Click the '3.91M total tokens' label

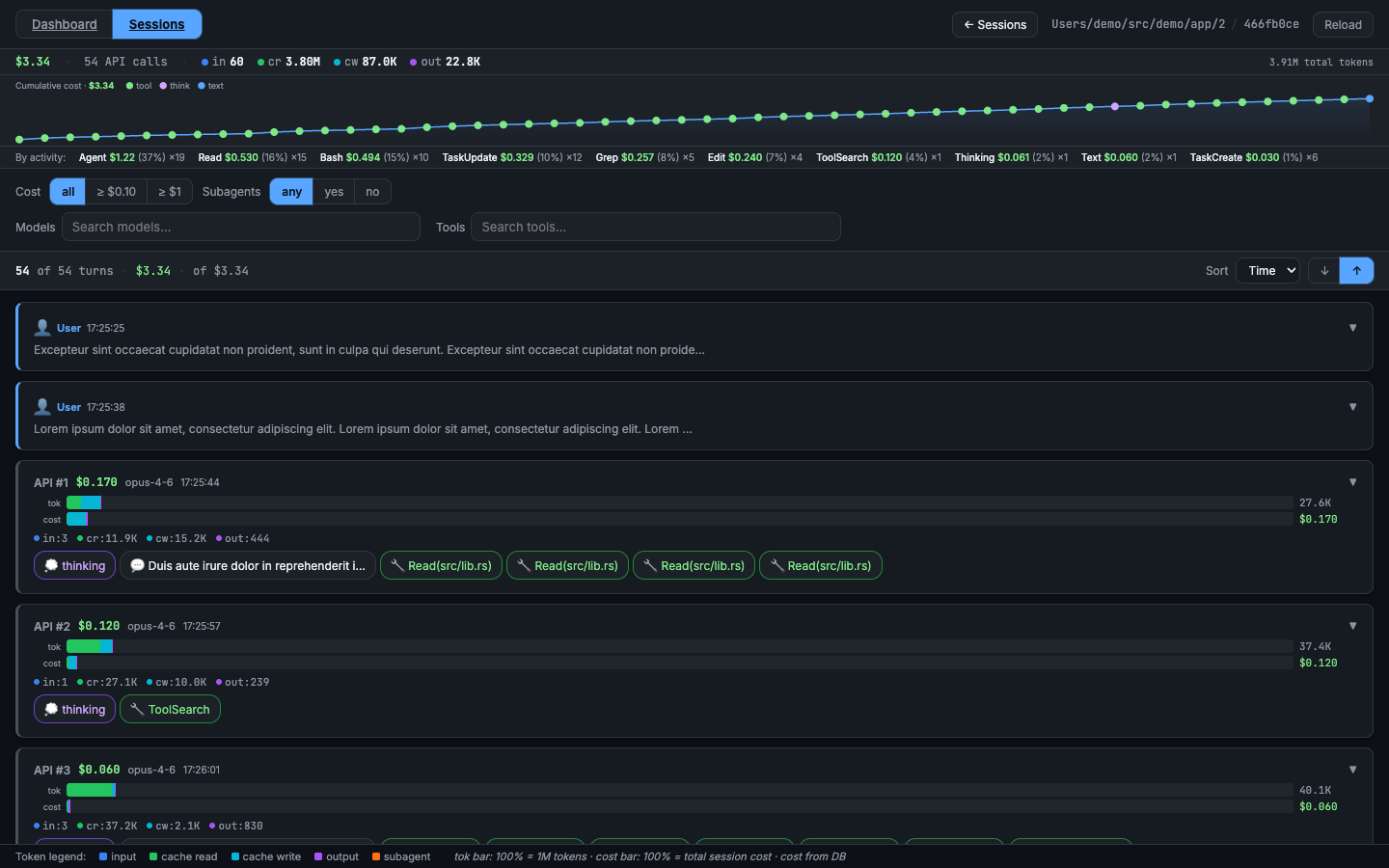tap(1321, 62)
